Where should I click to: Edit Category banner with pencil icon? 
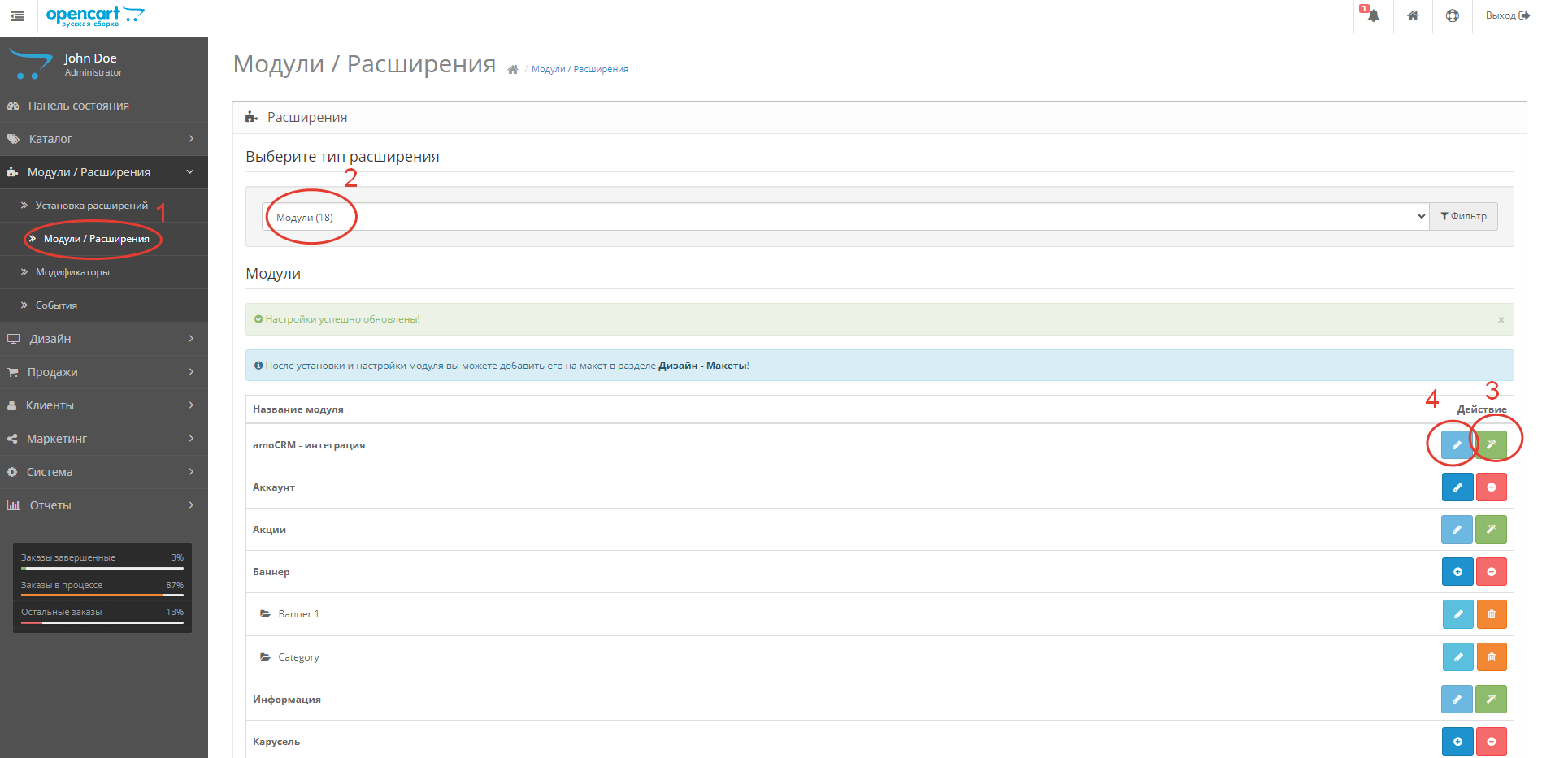(1457, 656)
